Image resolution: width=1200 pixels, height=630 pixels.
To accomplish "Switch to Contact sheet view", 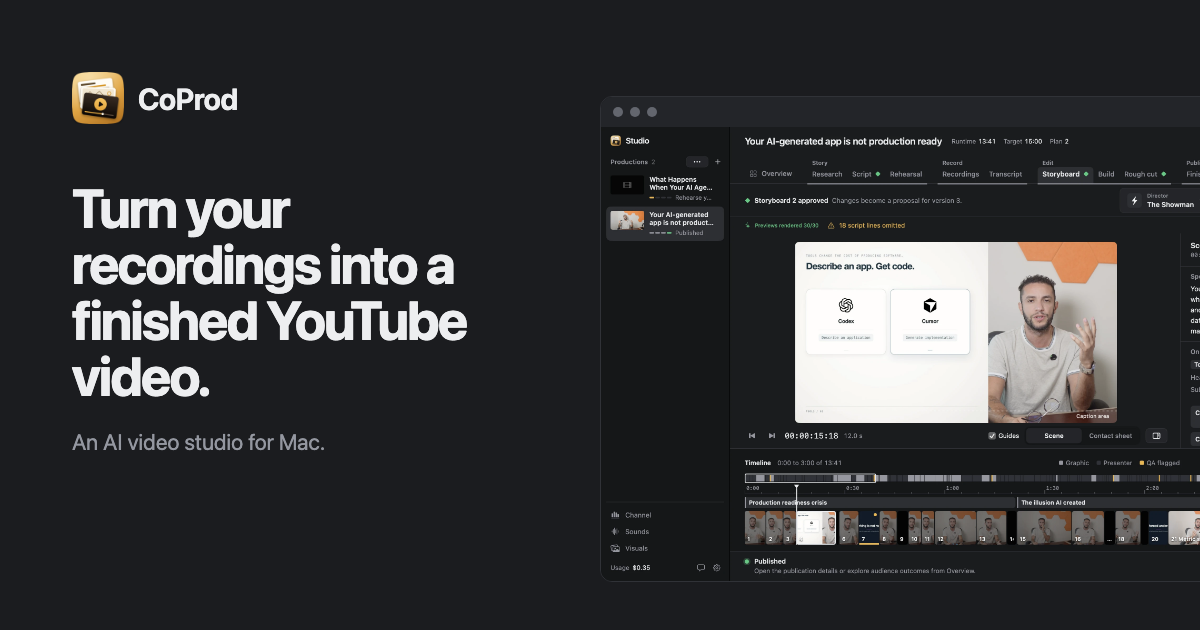I will coord(1110,436).
